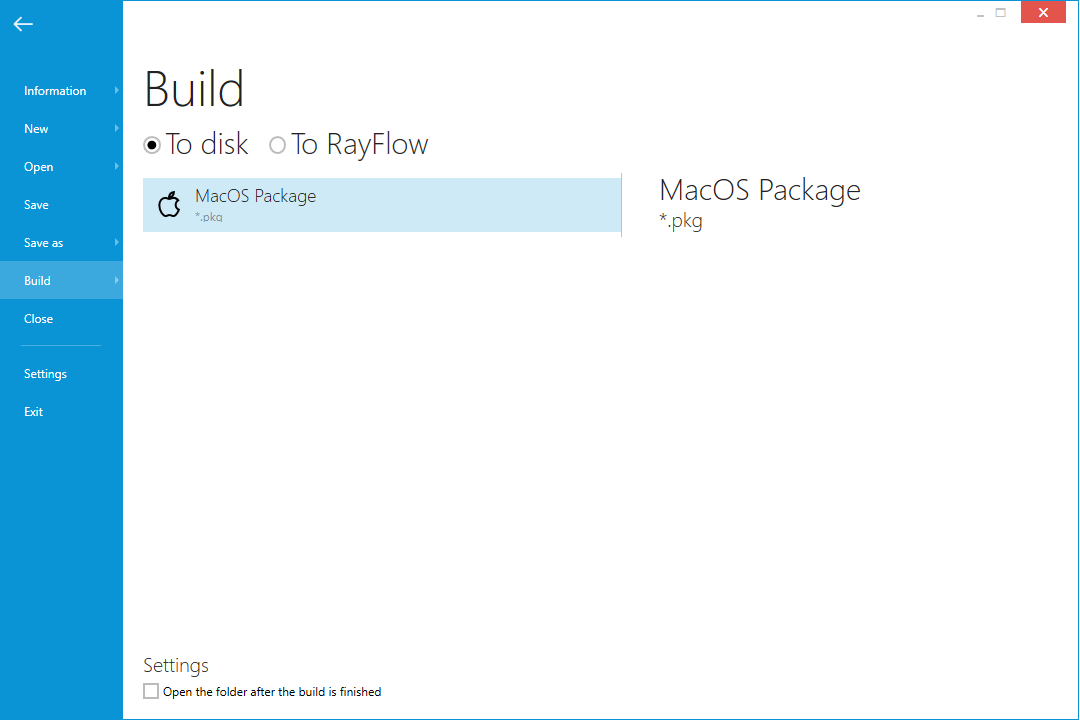Image resolution: width=1080 pixels, height=720 pixels.
Task: Select the Apple icon on MacOS Package
Action: pos(169,204)
